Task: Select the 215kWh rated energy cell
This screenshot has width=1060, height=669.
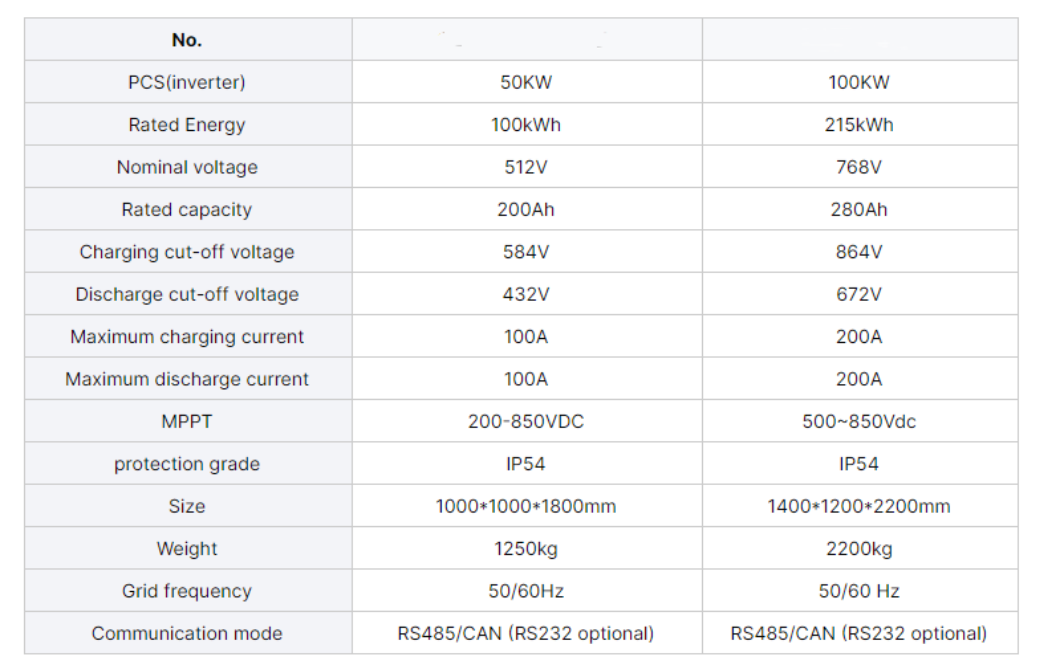Action: pos(859,125)
